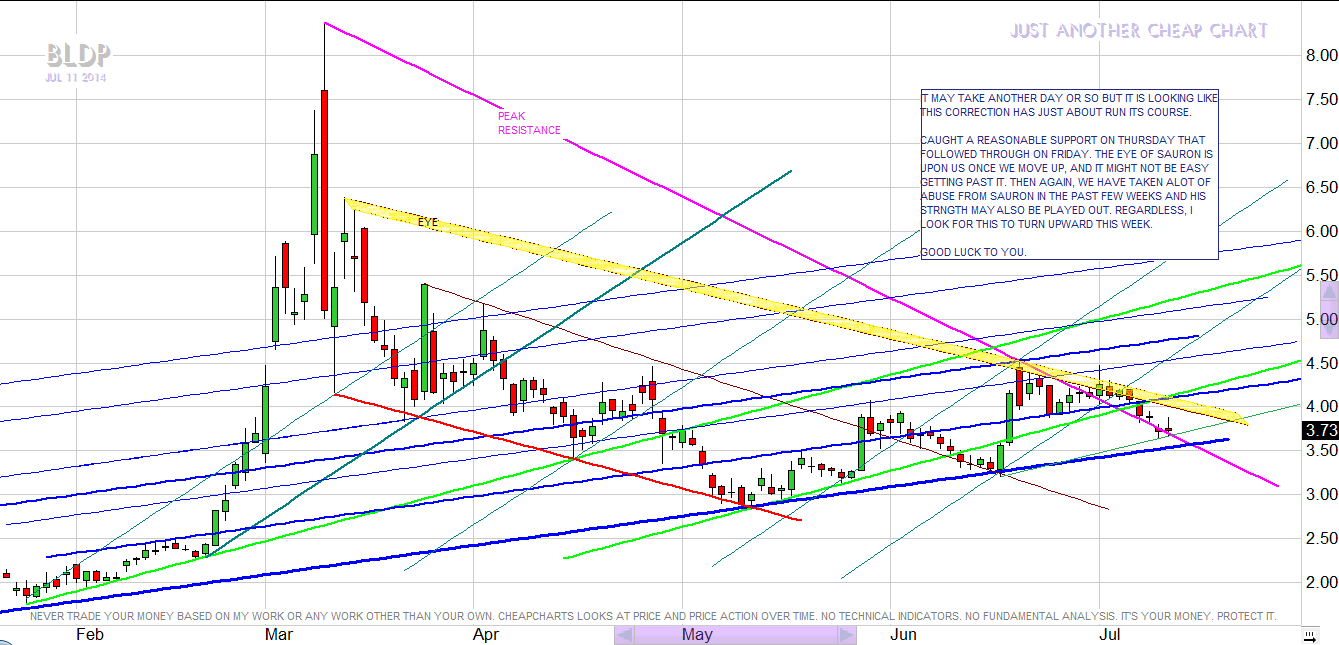1339x645 pixels.
Task: Select the PEAK RESISTANCE annotation text
Action: pos(529,123)
